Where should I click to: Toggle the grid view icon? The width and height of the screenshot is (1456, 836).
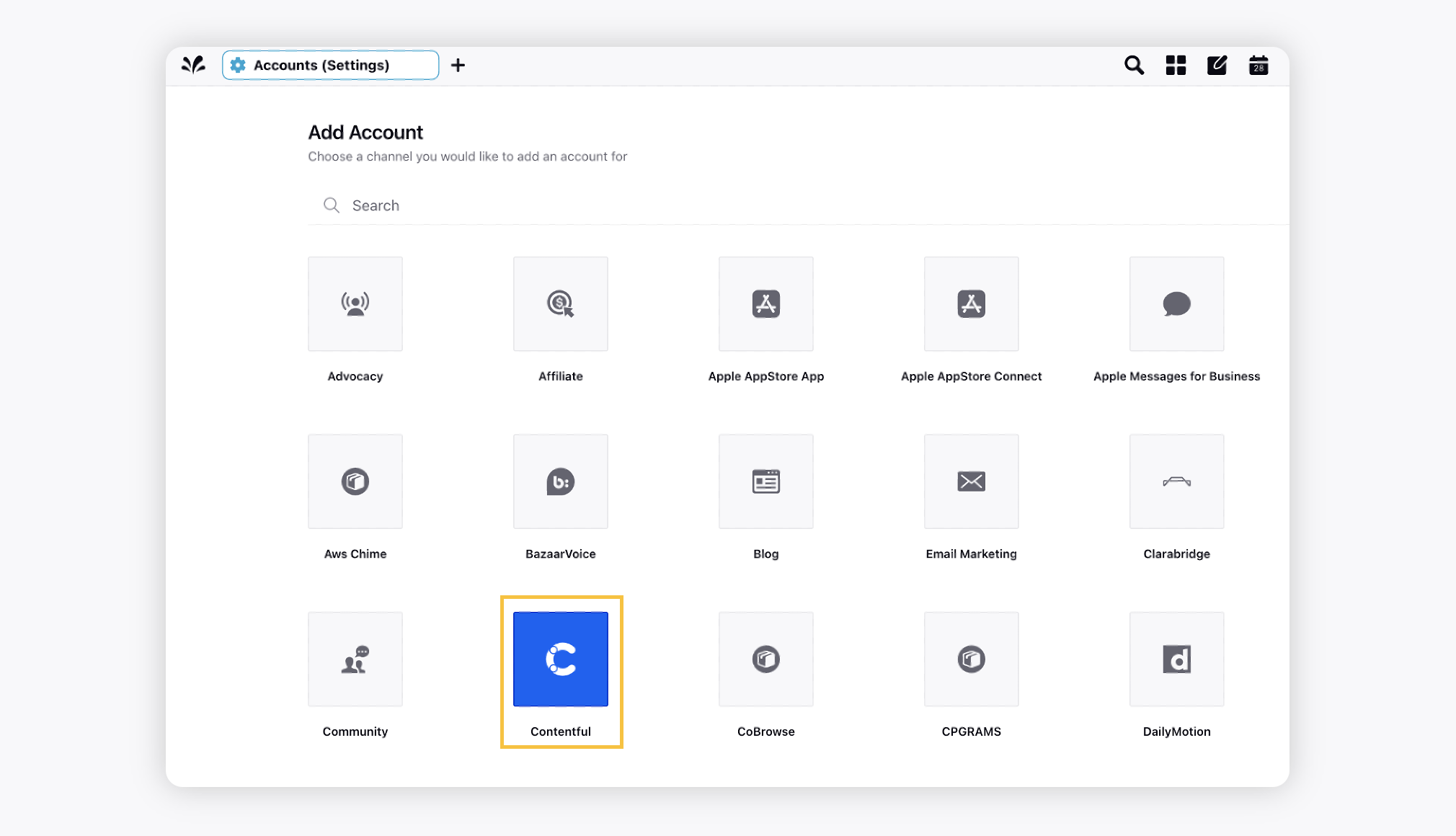pos(1175,64)
